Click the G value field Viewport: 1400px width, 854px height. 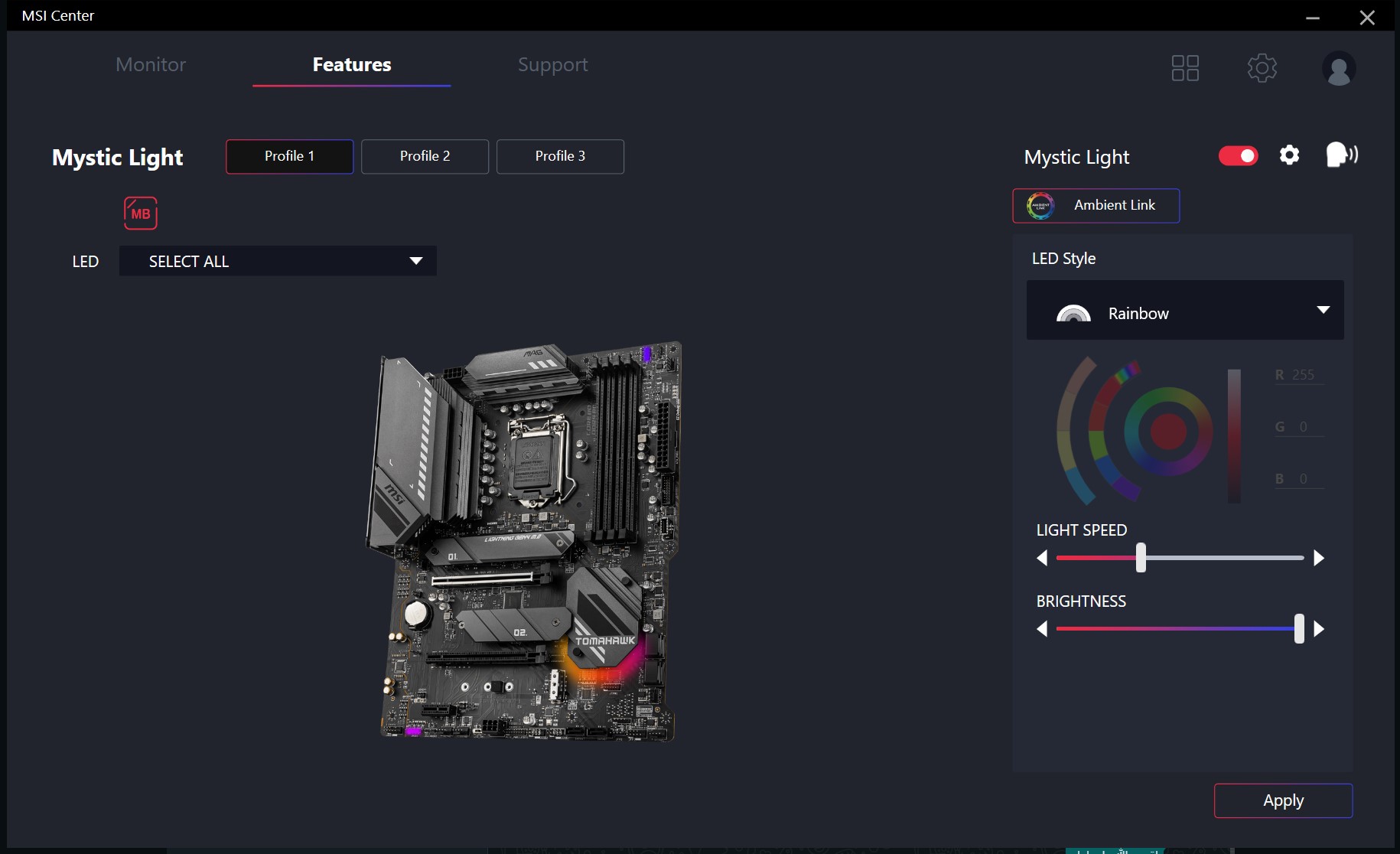(x=1299, y=427)
